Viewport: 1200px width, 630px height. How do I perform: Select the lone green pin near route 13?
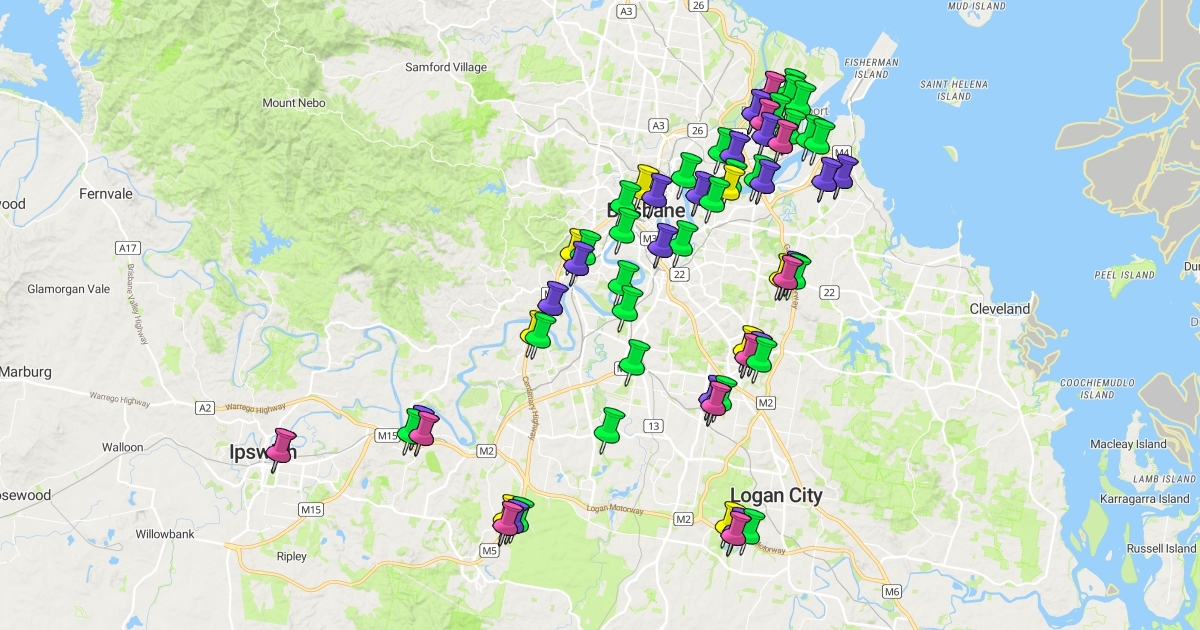609,425
